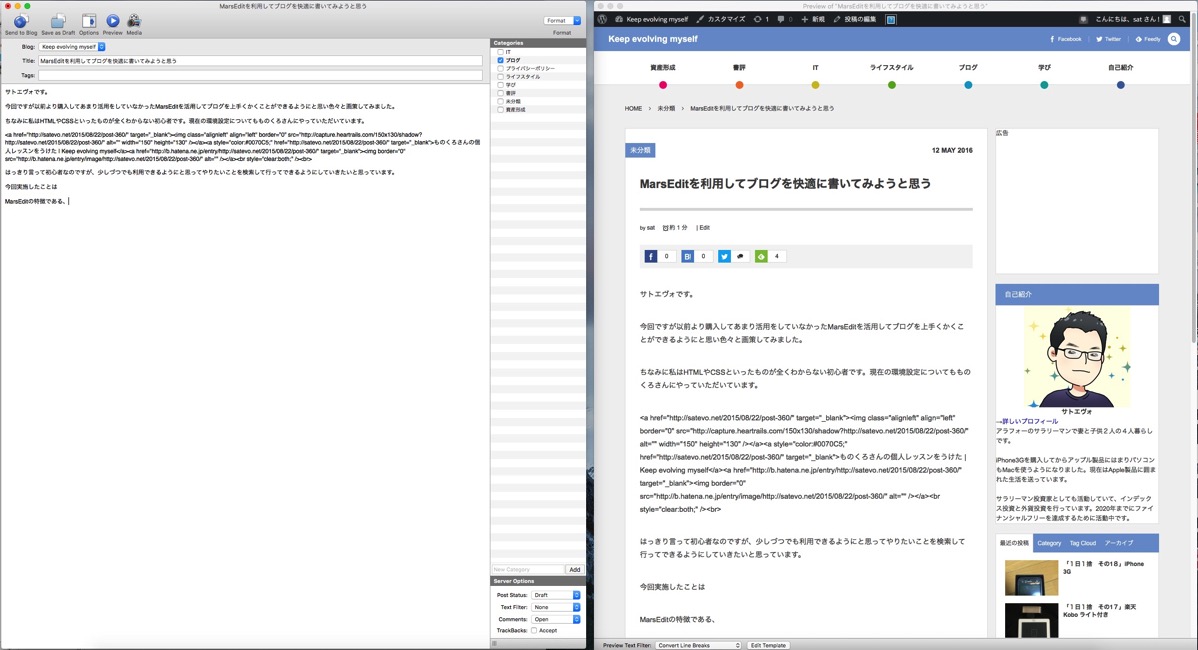Click the Send to Blog toolbar icon
Screen dimensions: 1198x650
tap(21, 21)
